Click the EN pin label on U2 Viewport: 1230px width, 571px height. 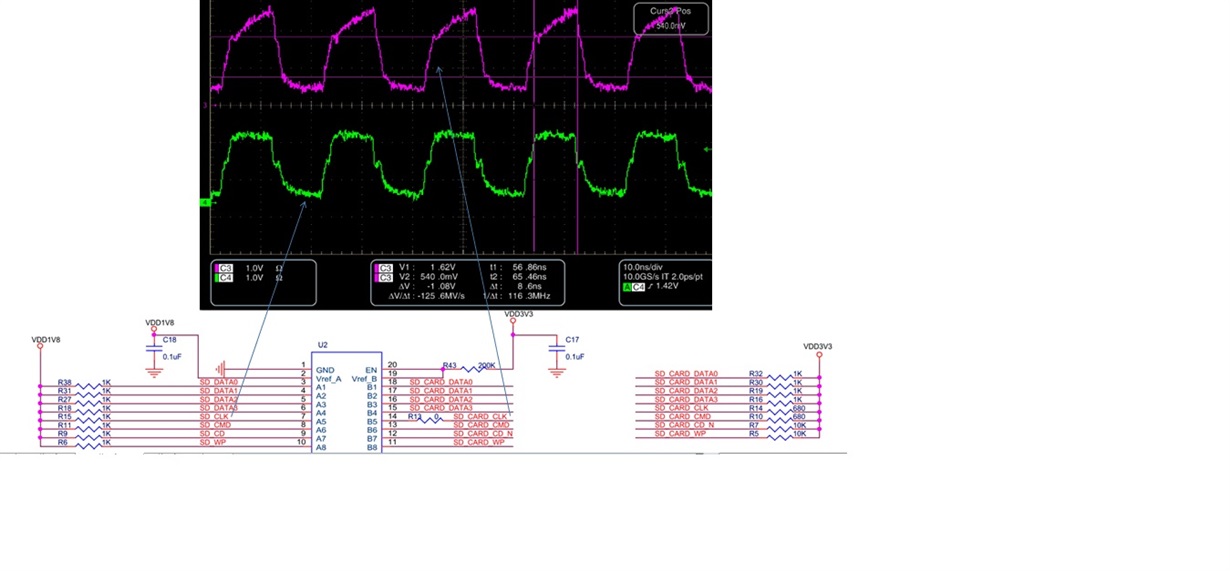tap(371, 370)
